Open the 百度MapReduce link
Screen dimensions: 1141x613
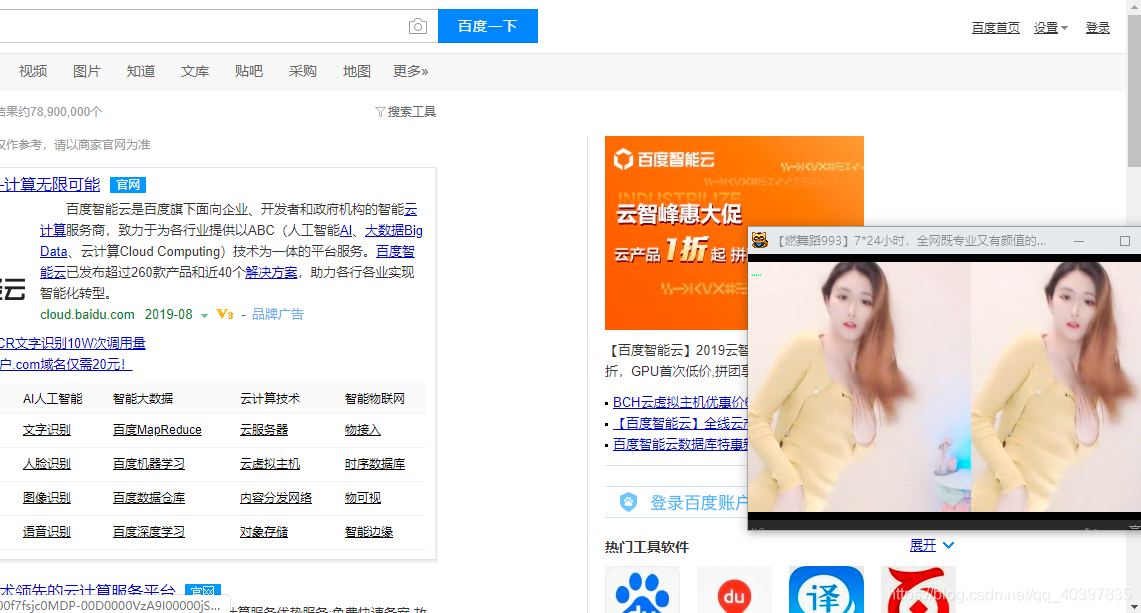click(x=157, y=430)
